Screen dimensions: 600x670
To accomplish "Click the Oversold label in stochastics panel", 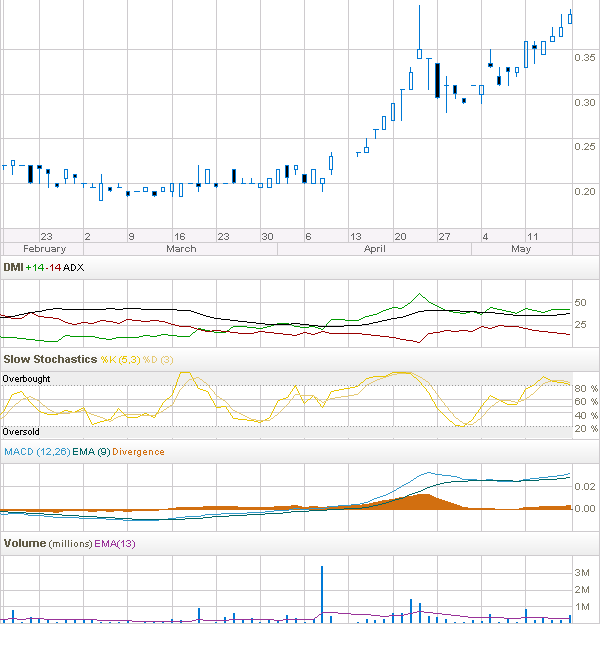I will point(20,432).
